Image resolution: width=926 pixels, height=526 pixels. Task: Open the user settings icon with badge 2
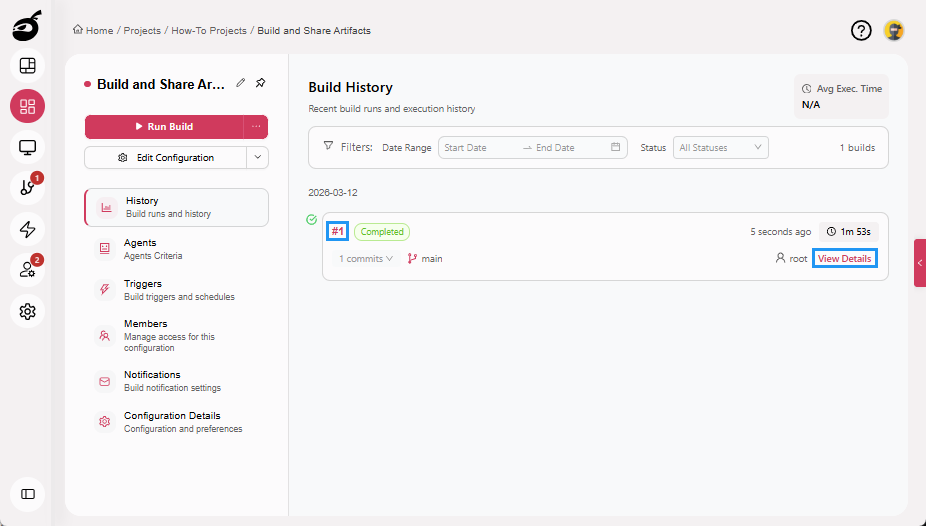pos(27,270)
